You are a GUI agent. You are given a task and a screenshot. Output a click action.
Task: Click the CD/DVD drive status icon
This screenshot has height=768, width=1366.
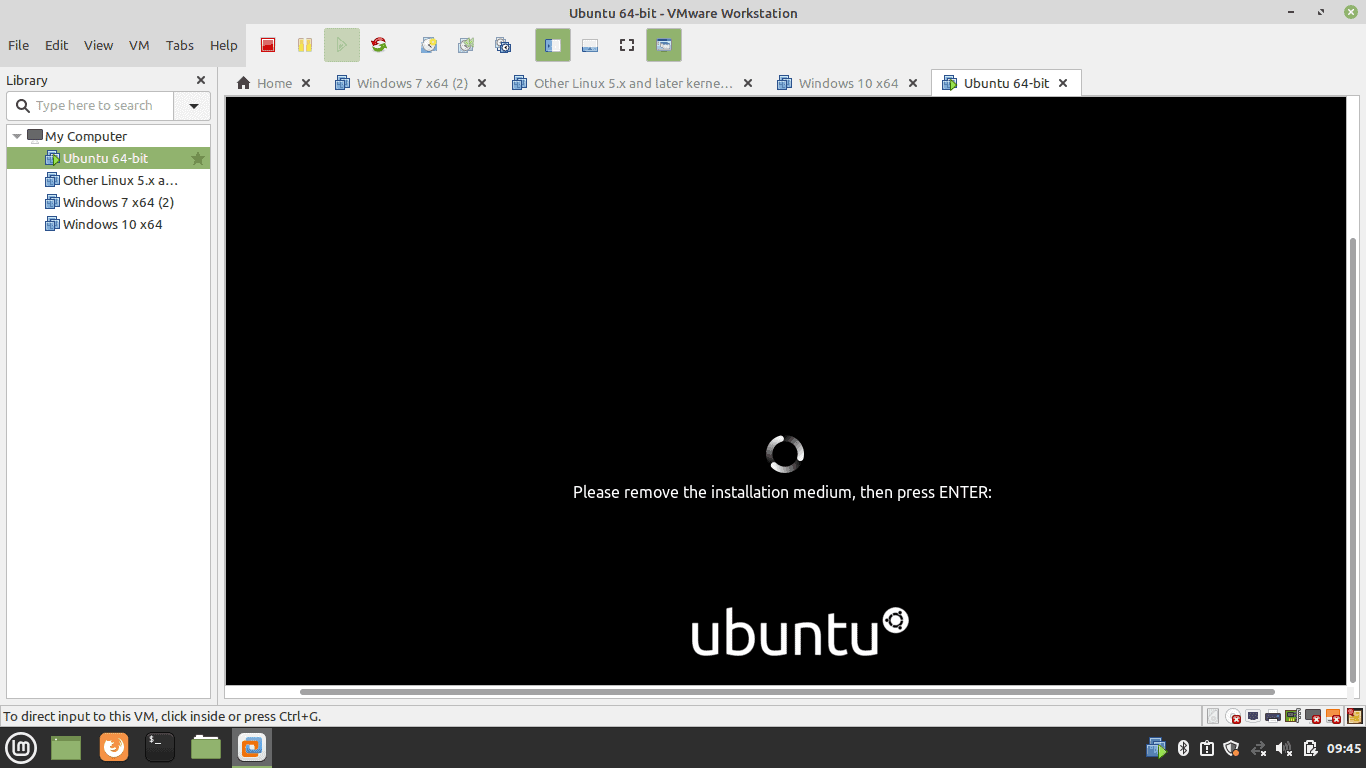tap(1233, 716)
